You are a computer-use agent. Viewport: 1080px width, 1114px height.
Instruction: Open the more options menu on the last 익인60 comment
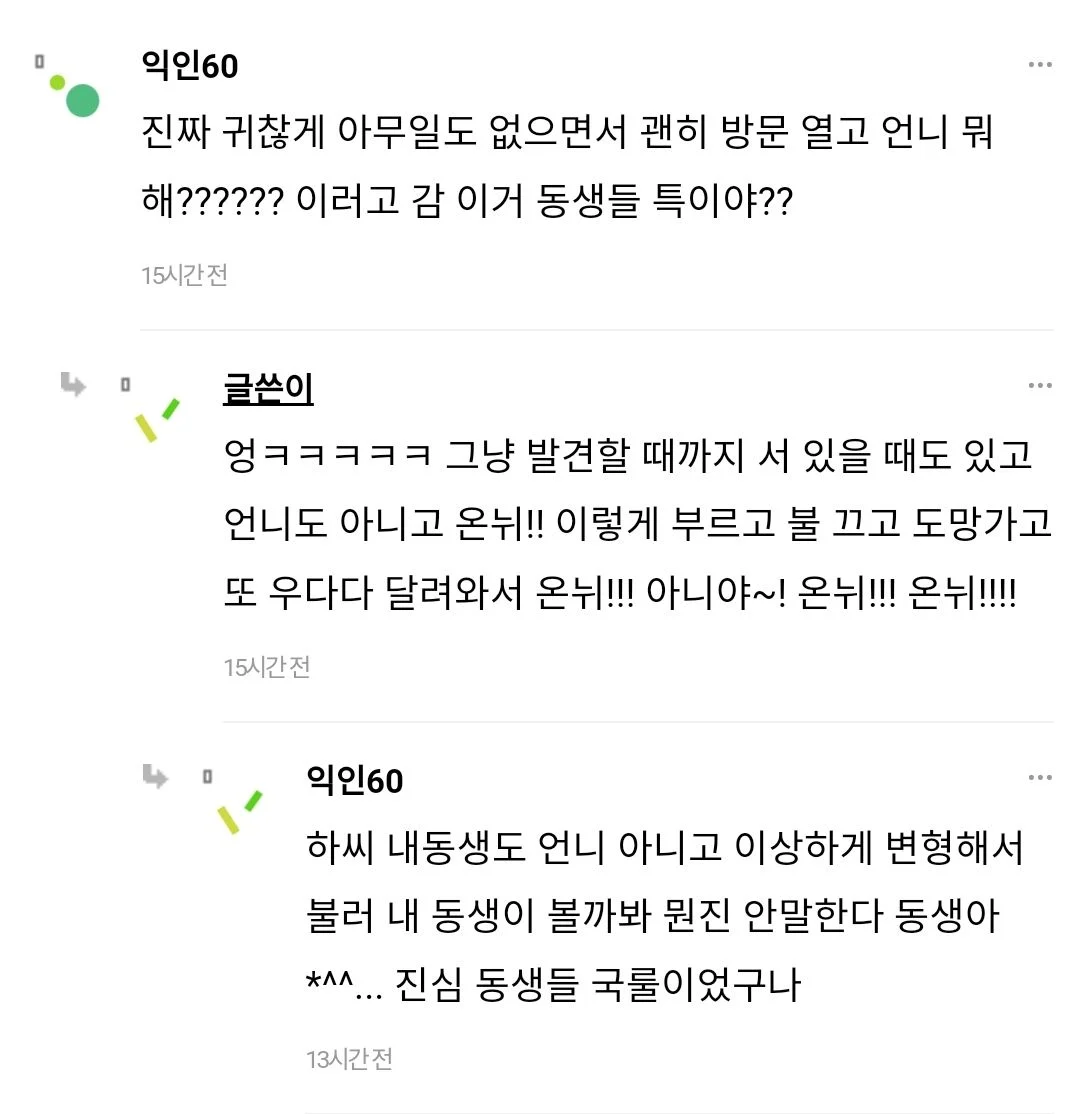point(1042,776)
